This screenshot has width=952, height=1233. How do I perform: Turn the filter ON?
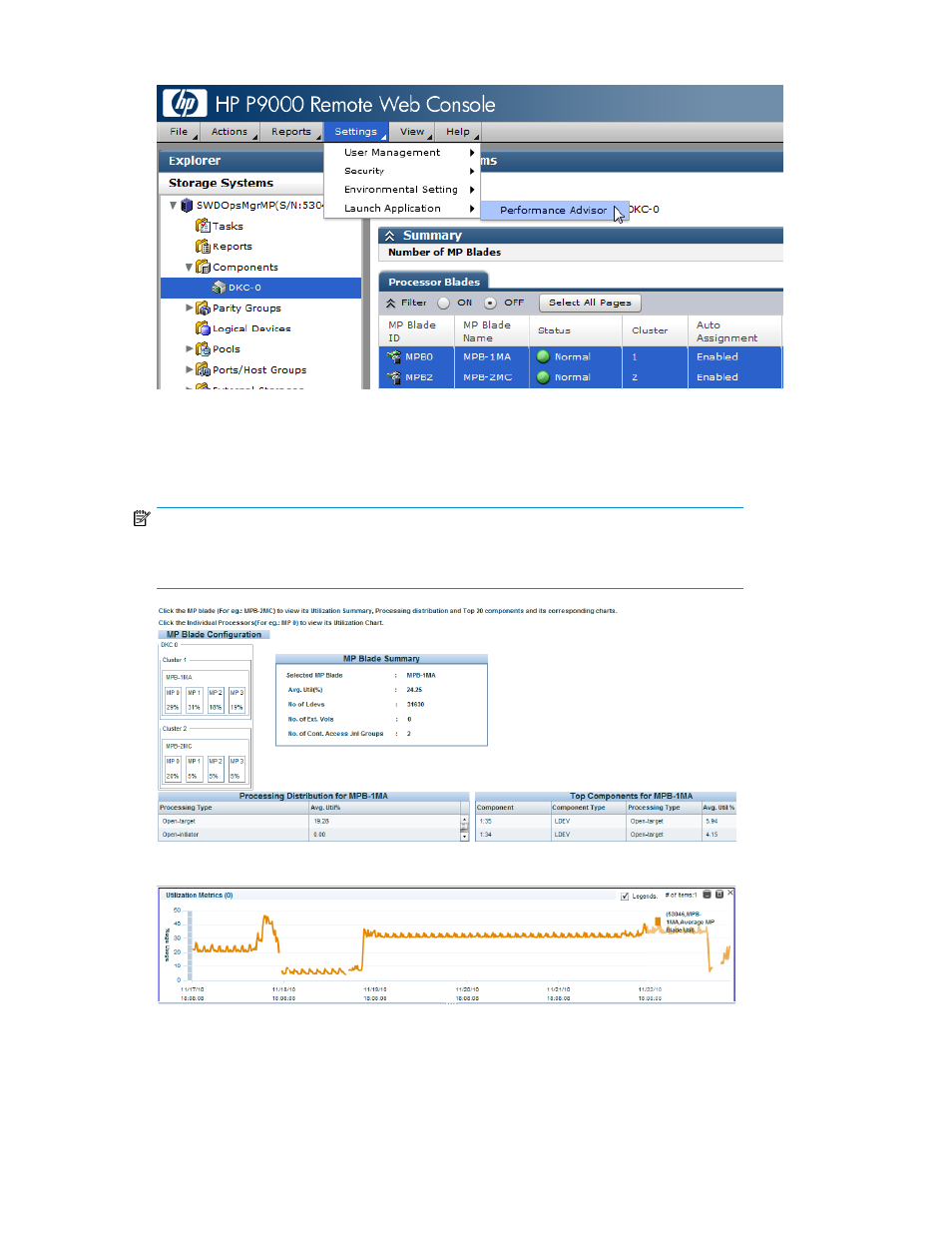pos(444,304)
